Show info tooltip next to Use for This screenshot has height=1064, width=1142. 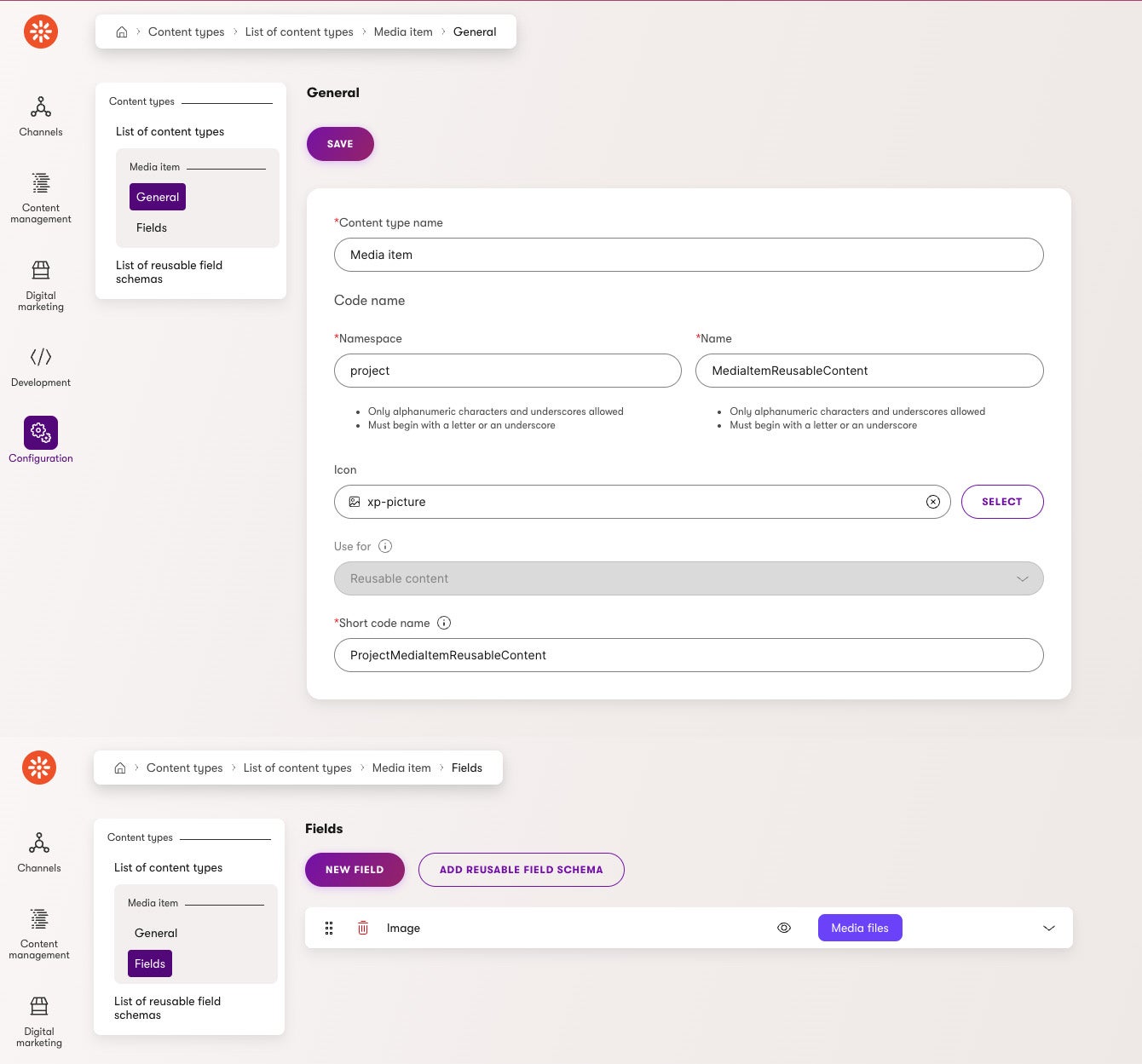[x=385, y=546]
